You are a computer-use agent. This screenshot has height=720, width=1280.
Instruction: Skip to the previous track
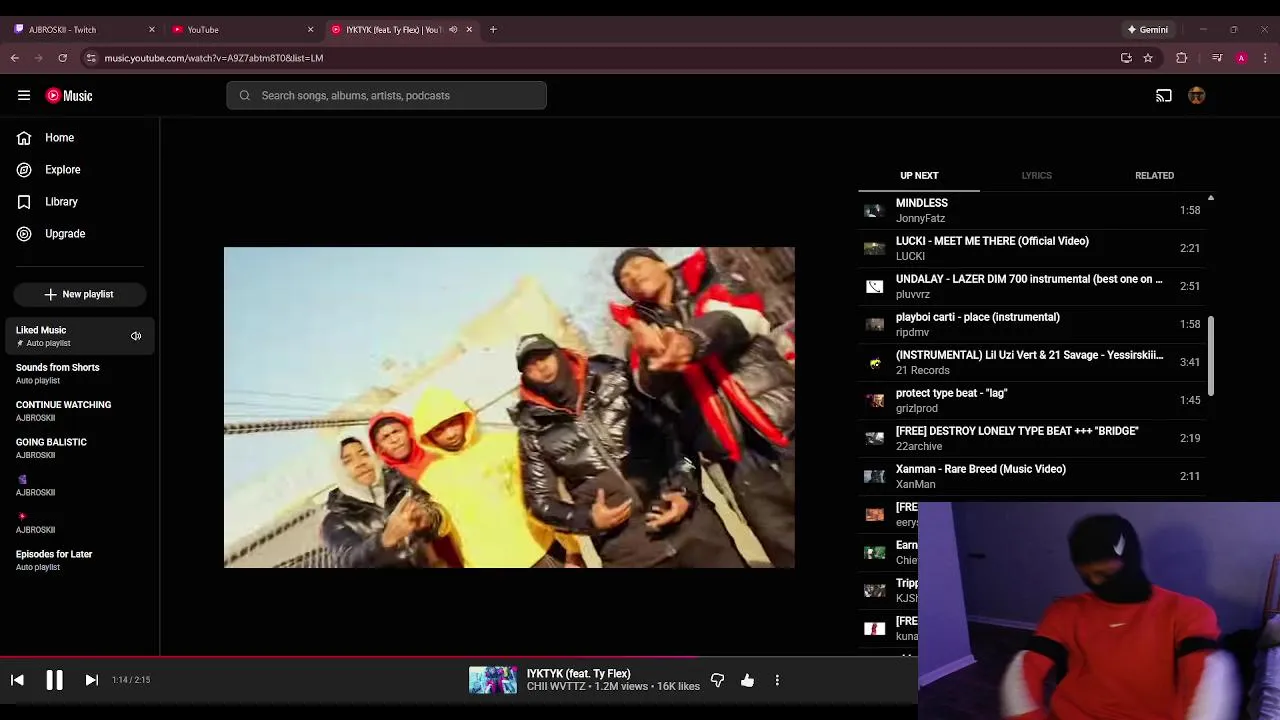[17, 680]
